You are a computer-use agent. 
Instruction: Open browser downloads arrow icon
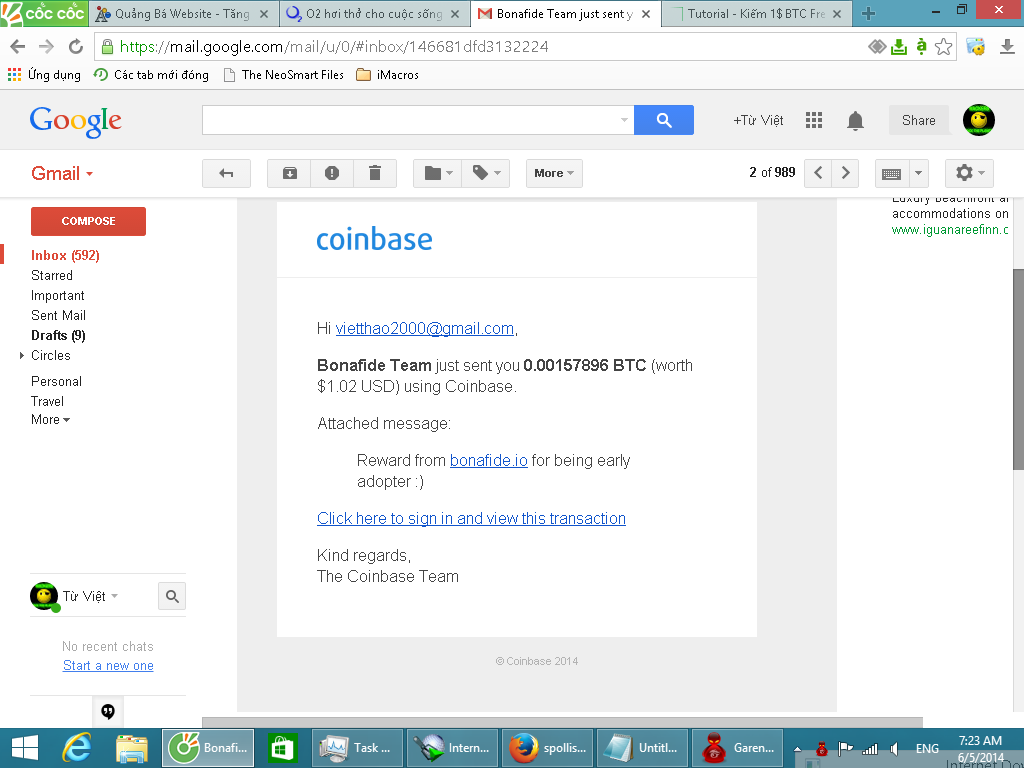click(1007, 46)
